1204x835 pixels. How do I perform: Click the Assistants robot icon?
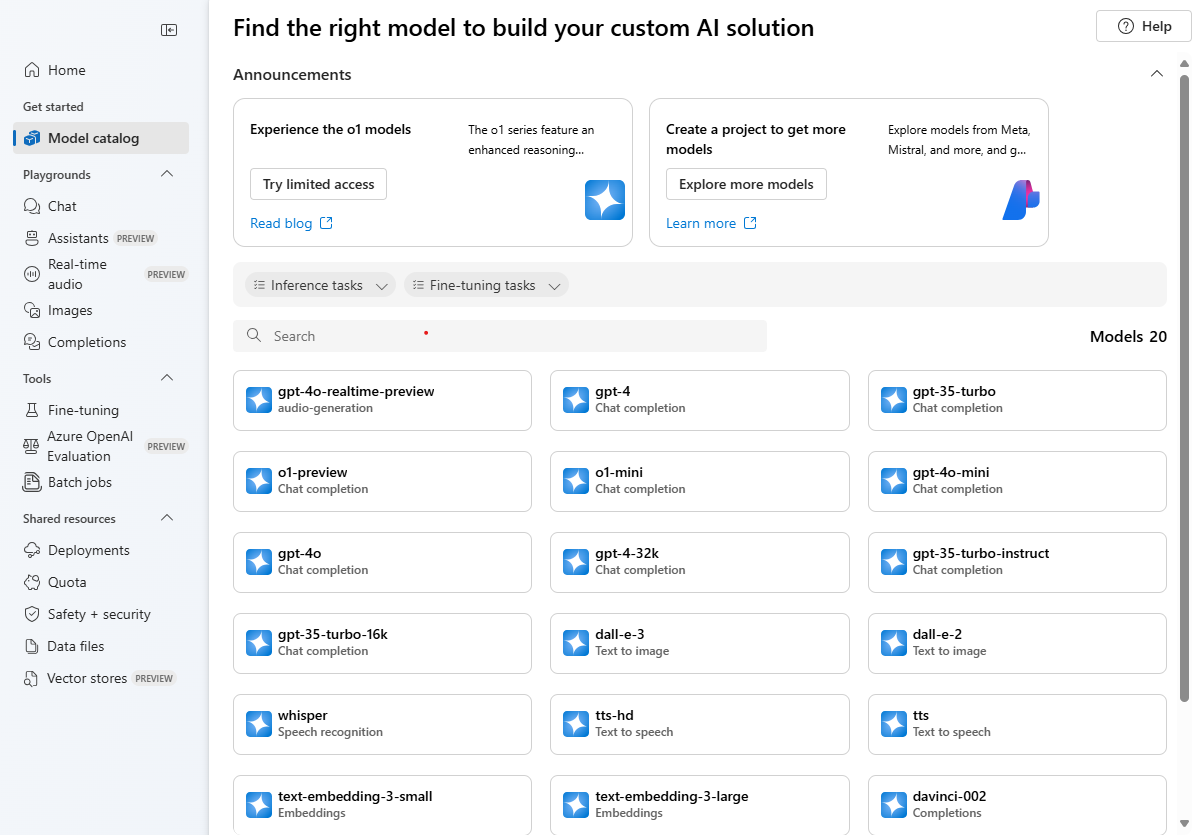tap(32, 238)
